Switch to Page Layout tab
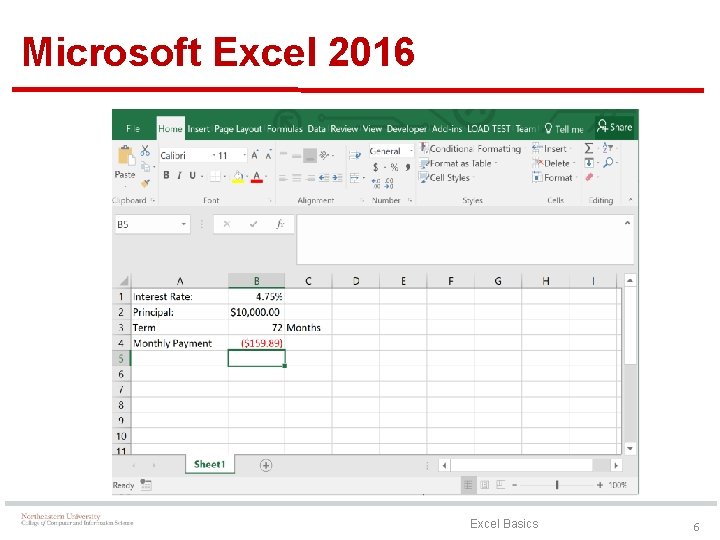This screenshot has width=720, height=540. 238,129
